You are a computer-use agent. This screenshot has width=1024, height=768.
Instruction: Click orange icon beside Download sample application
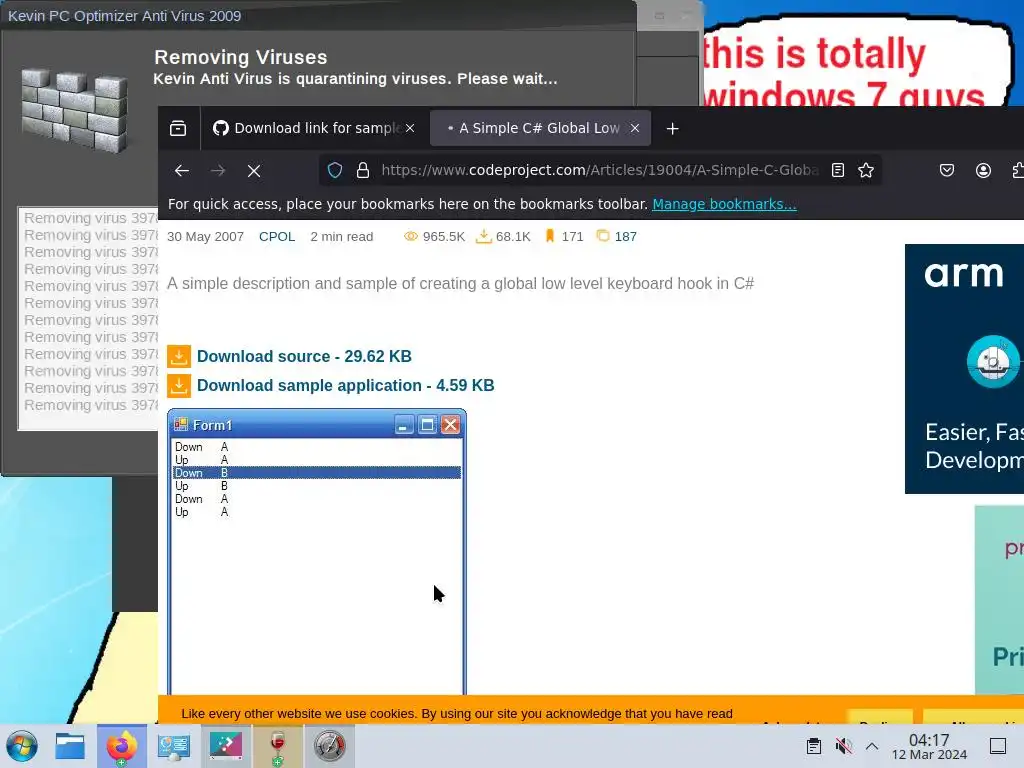(179, 385)
